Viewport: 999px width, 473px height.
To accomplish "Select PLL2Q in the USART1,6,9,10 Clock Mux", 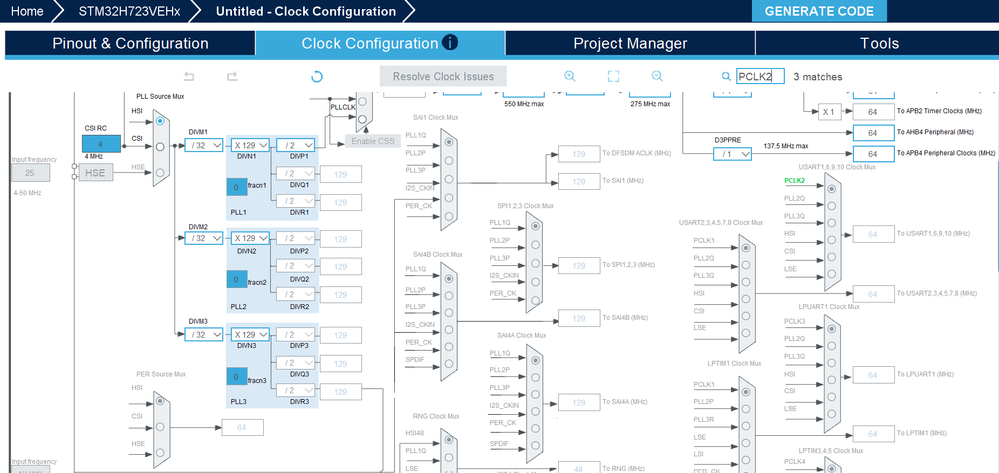I will [x=831, y=205].
